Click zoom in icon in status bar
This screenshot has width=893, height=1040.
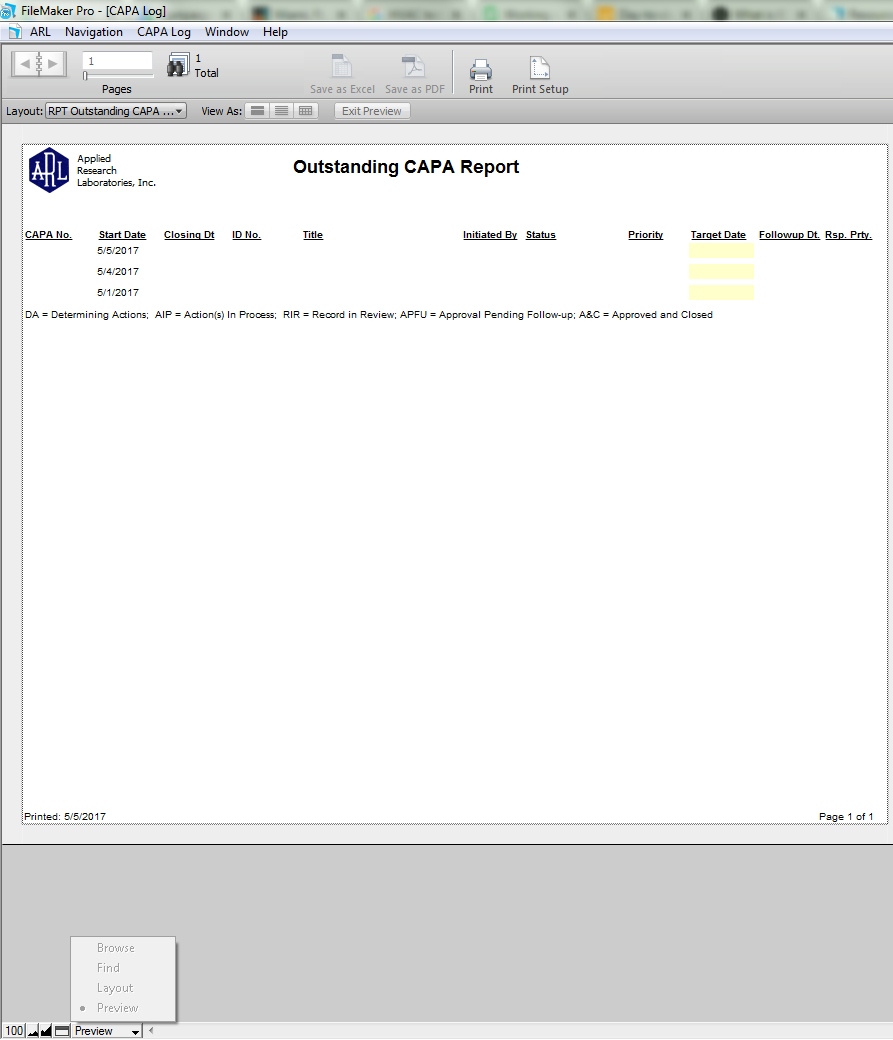pyautogui.click(x=46, y=1031)
